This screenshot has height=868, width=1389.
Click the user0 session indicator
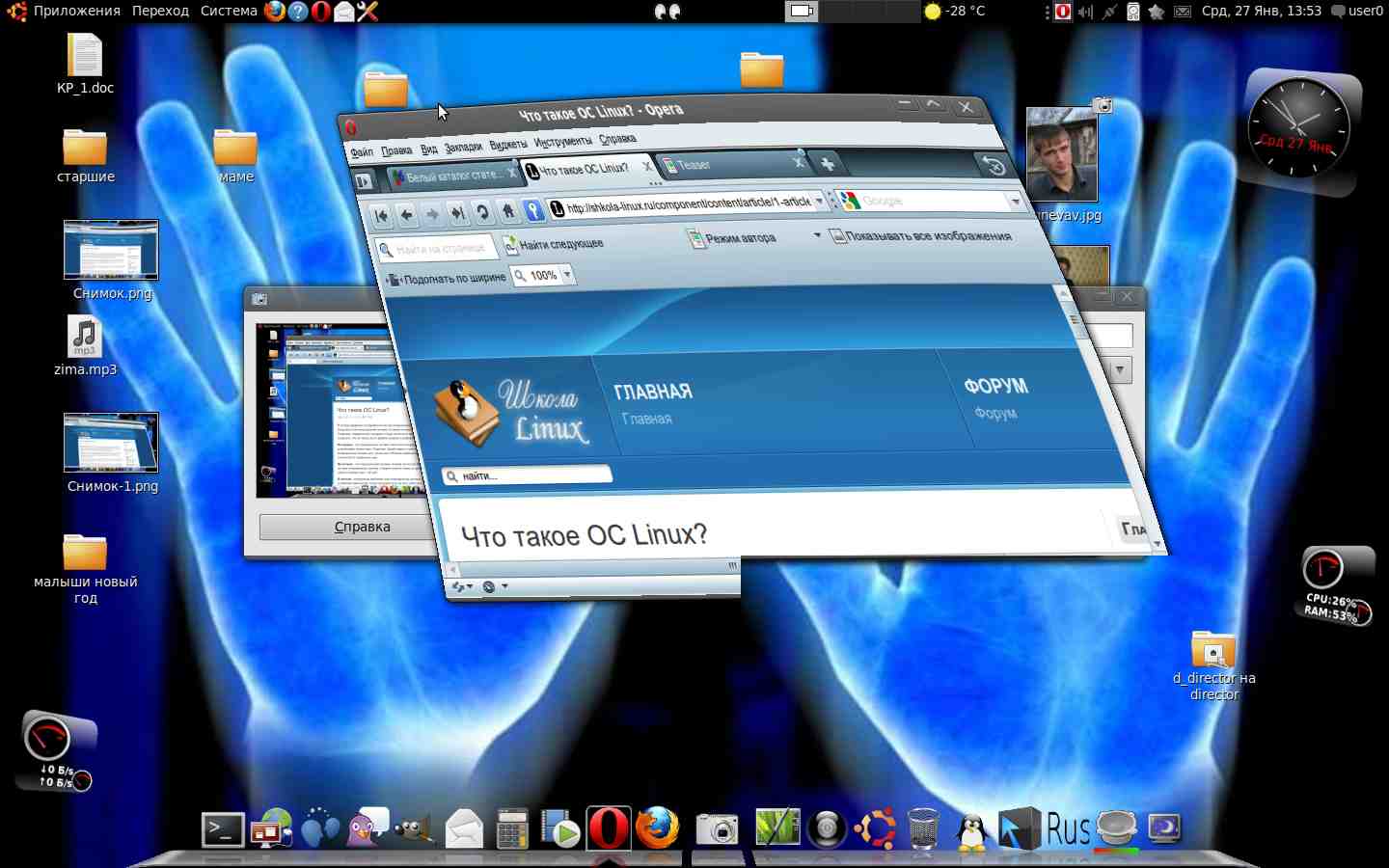(x=1357, y=12)
